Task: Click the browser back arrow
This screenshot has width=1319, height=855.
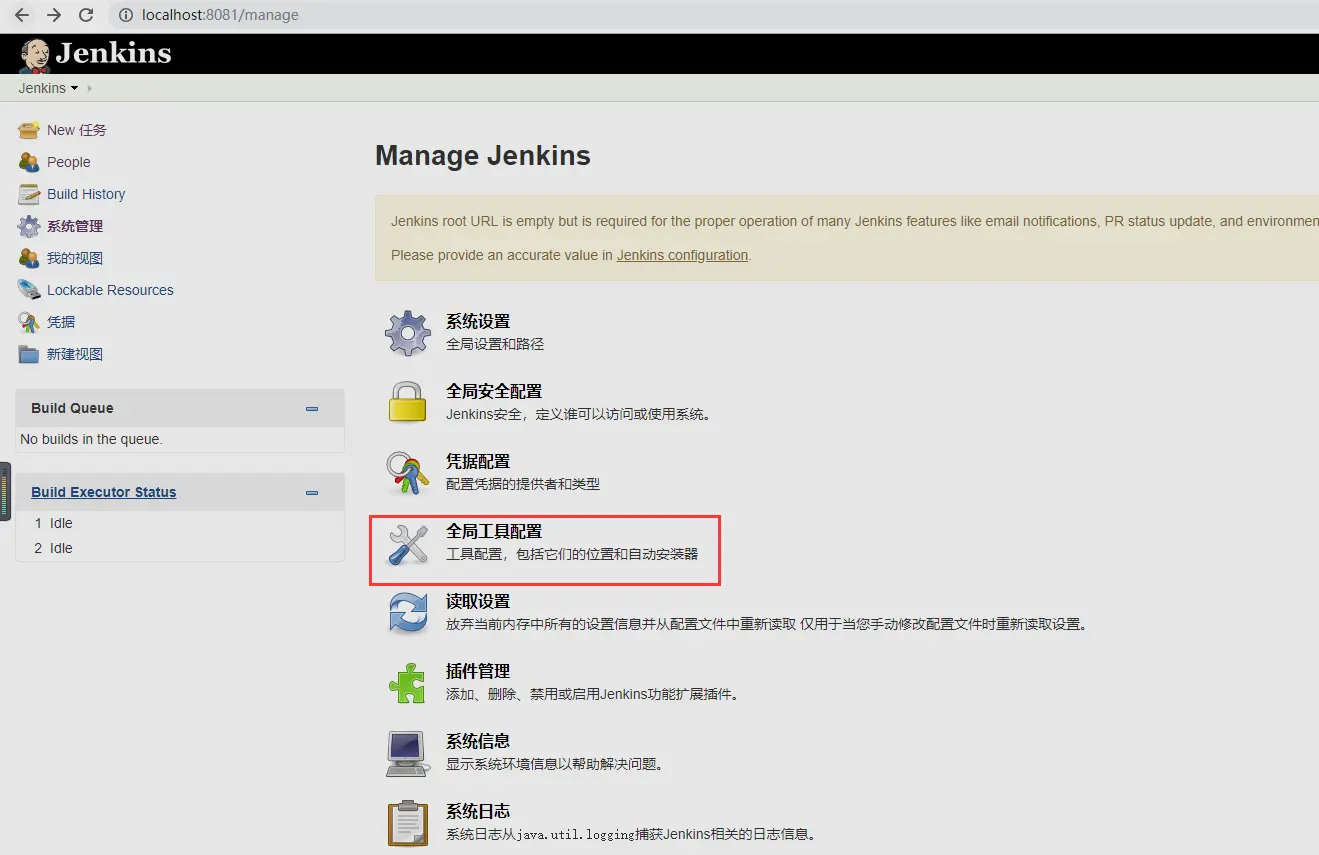Action: coord(21,15)
